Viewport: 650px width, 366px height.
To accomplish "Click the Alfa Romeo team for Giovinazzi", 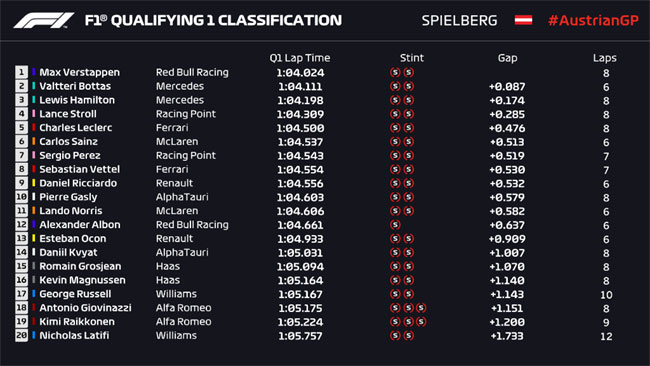I will point(184,308).
